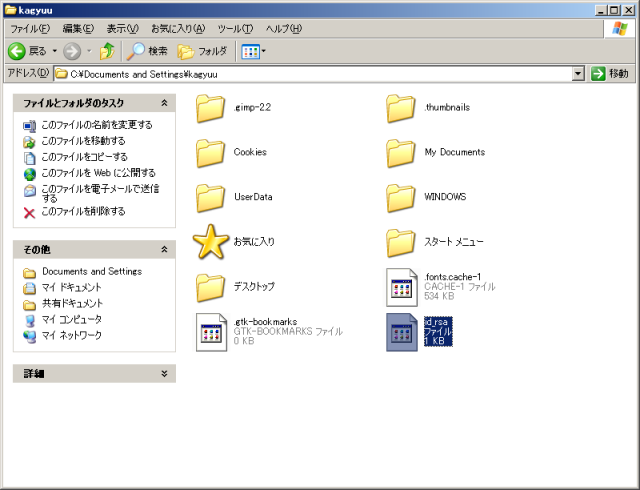Collapse the ファイルとフォルダのタスク panel

[x=164, y=103]
